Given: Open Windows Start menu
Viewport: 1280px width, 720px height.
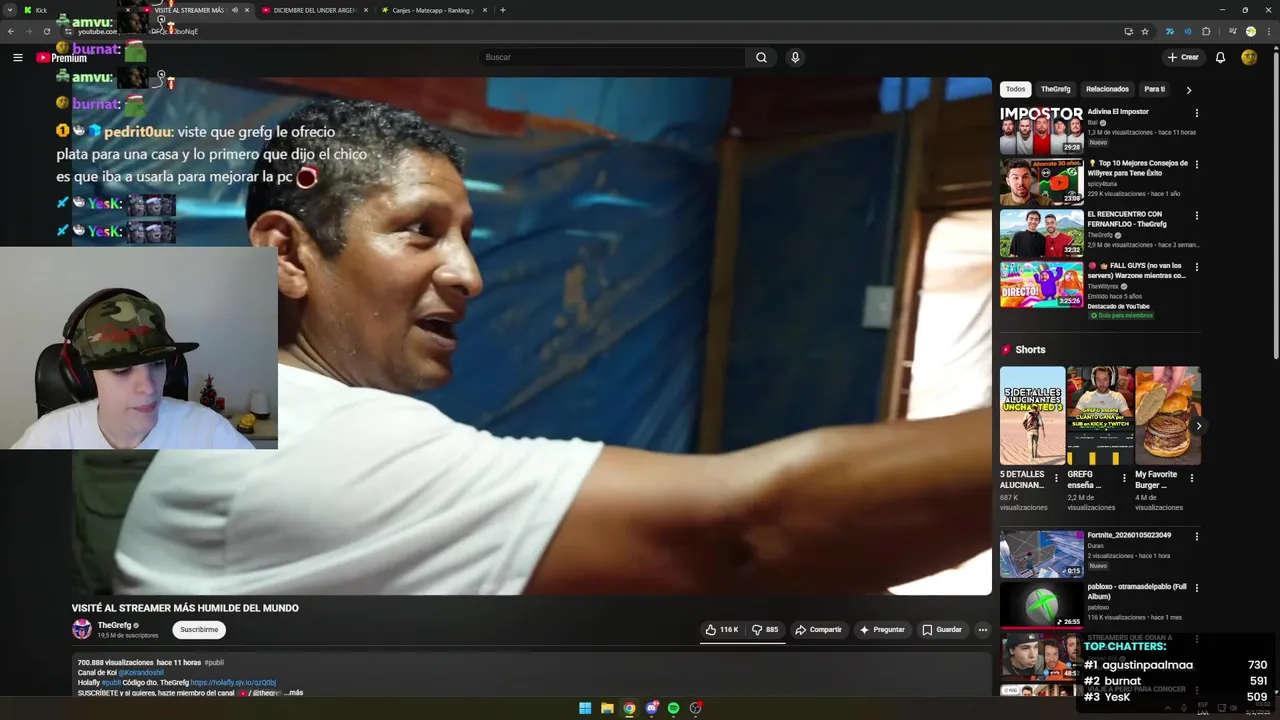Looking at the screenshot, I should click(585, 708).
